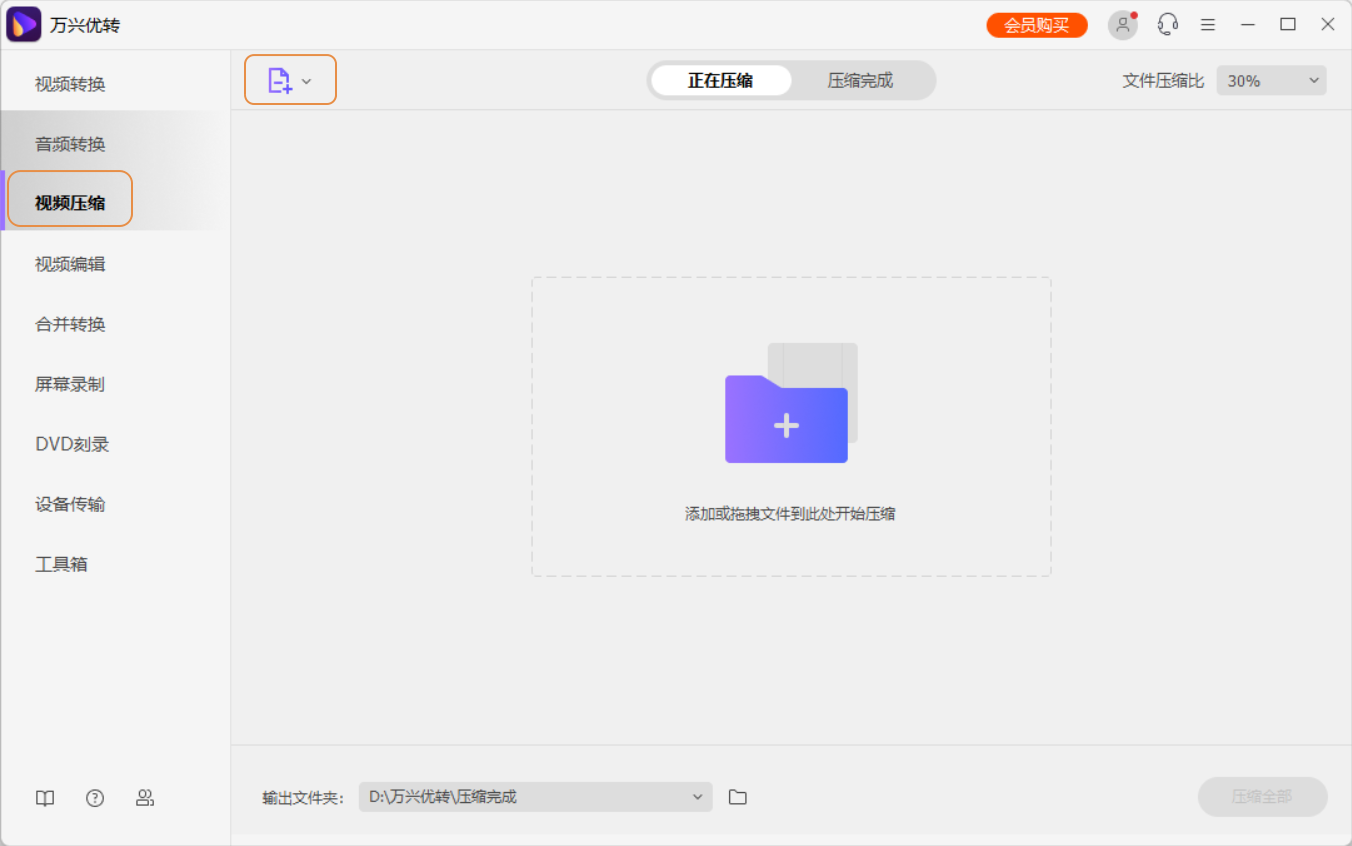The image size is (1352, 846).
Task: Expand the add files dropdown arrow
Action: coord(308,80)
